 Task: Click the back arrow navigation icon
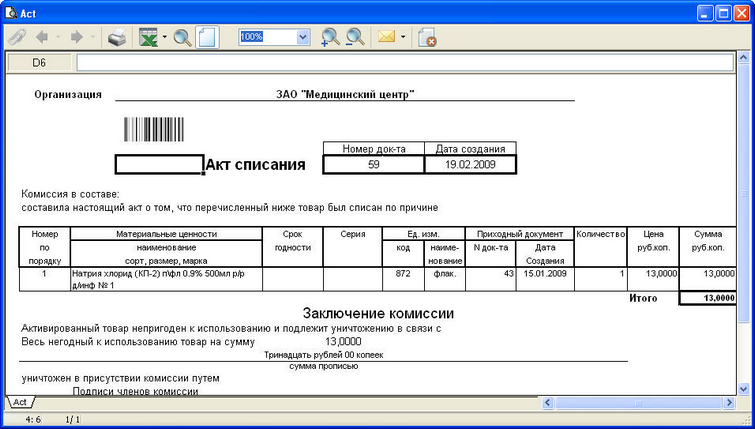click(x=43, y=38)
